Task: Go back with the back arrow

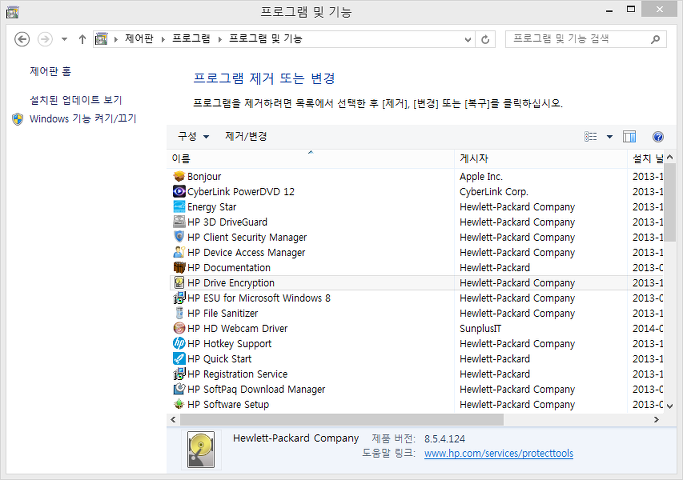Action: tap(22, 39)
